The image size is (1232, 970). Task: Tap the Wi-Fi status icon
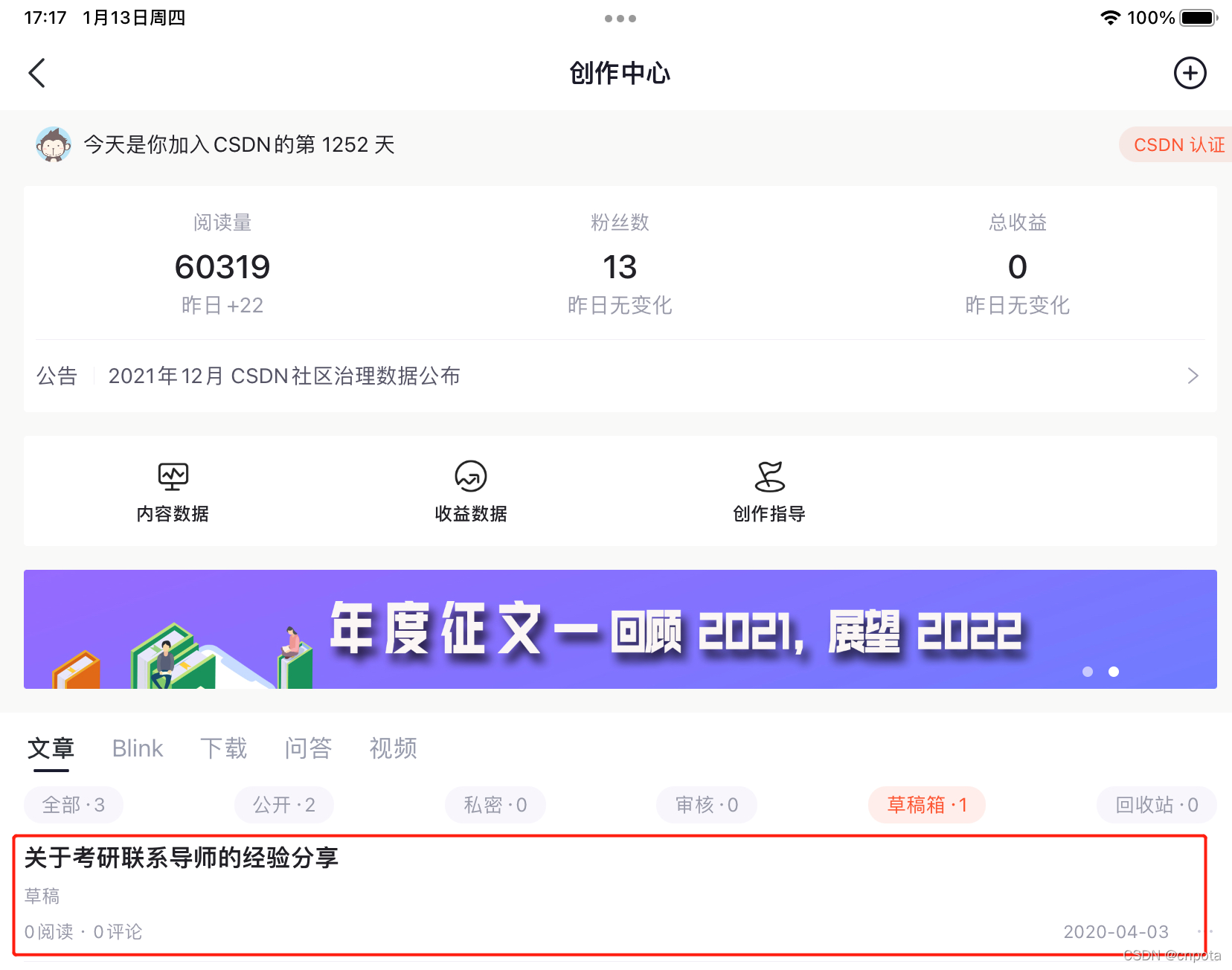[x=1110, y=18]
